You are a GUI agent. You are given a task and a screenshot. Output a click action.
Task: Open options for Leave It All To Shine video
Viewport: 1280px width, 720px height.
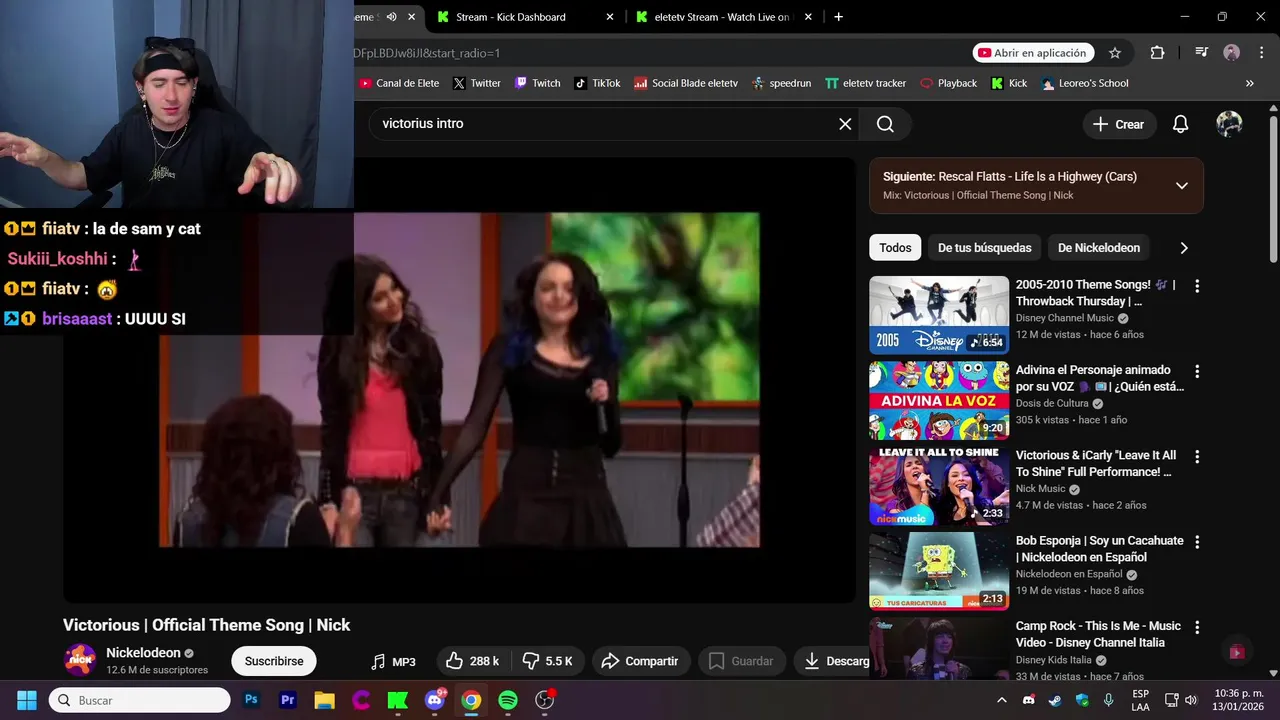(1197, 456)
